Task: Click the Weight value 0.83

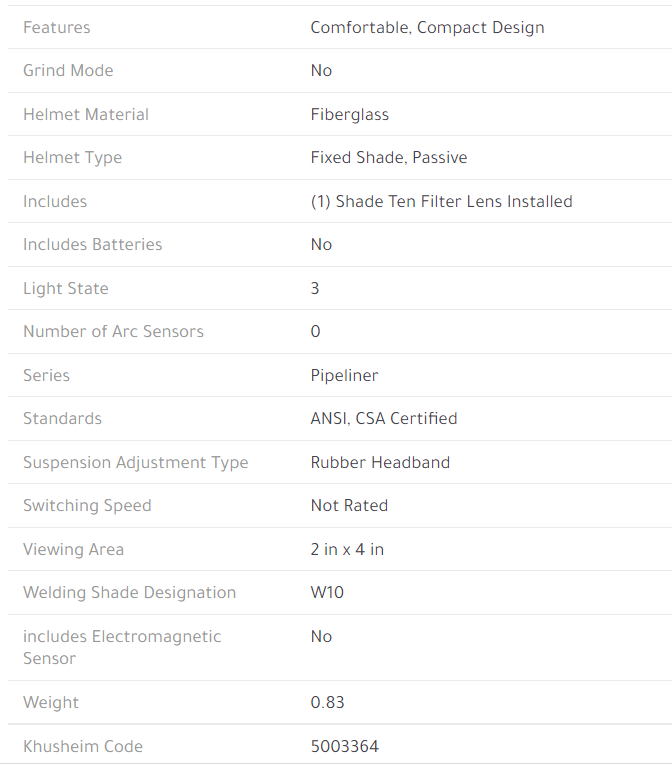Action: click(x=327, y=703)
